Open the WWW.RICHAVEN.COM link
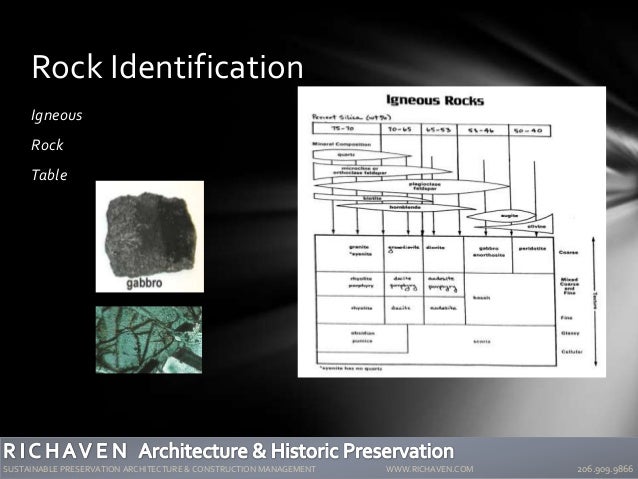This screenshot has height=479, width=638. pyautogui.click(x=430, y=469)
